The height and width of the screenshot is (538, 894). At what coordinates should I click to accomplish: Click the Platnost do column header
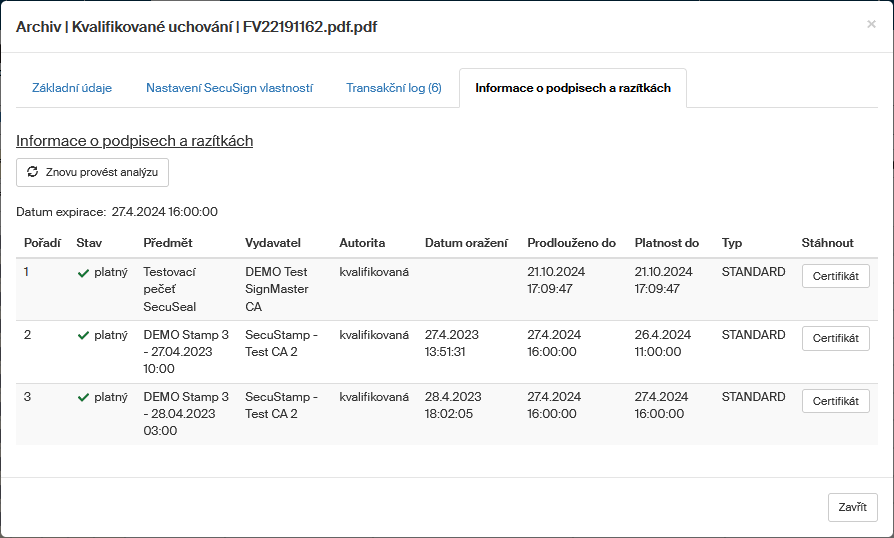pos(666,243)
